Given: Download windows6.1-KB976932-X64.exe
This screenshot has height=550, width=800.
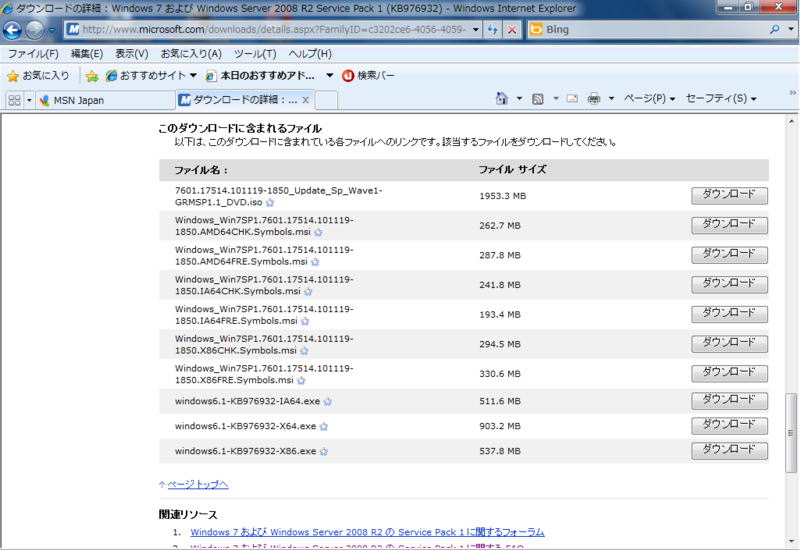Looking at the screenshot, I should click(x=729, y=425).
